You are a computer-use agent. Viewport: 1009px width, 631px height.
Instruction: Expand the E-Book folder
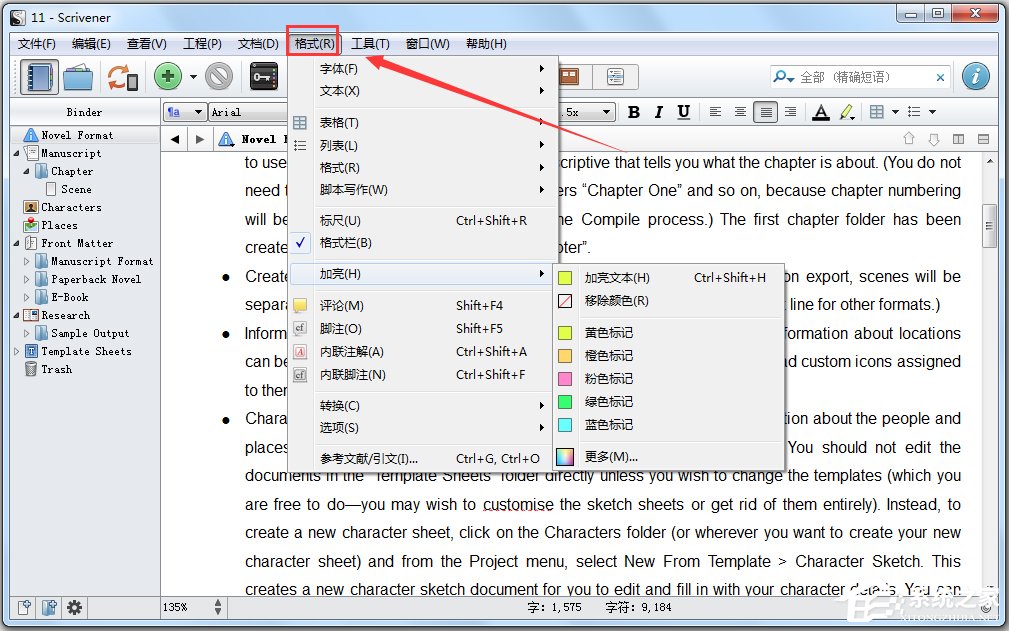[26, 297]
